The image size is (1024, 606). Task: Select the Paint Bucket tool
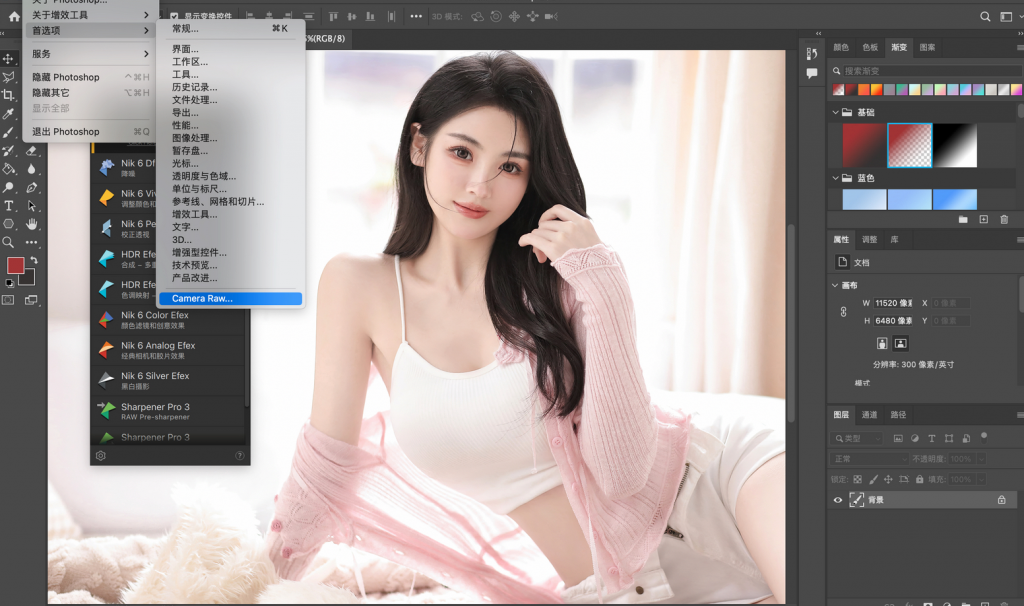pyautogui.click(x=9, y=169)
